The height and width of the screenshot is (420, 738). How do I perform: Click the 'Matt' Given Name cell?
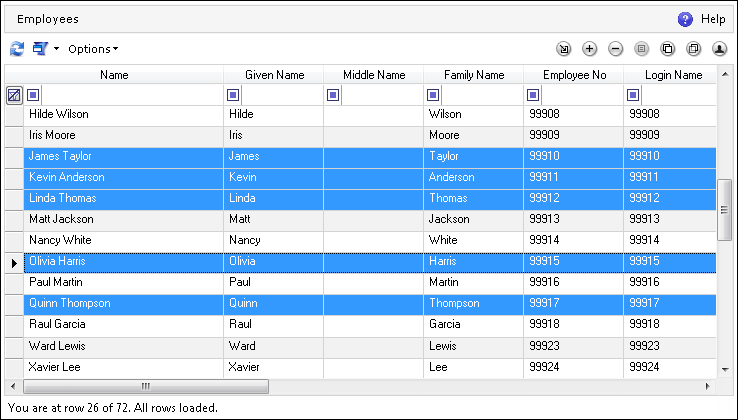tap(273, 220)
